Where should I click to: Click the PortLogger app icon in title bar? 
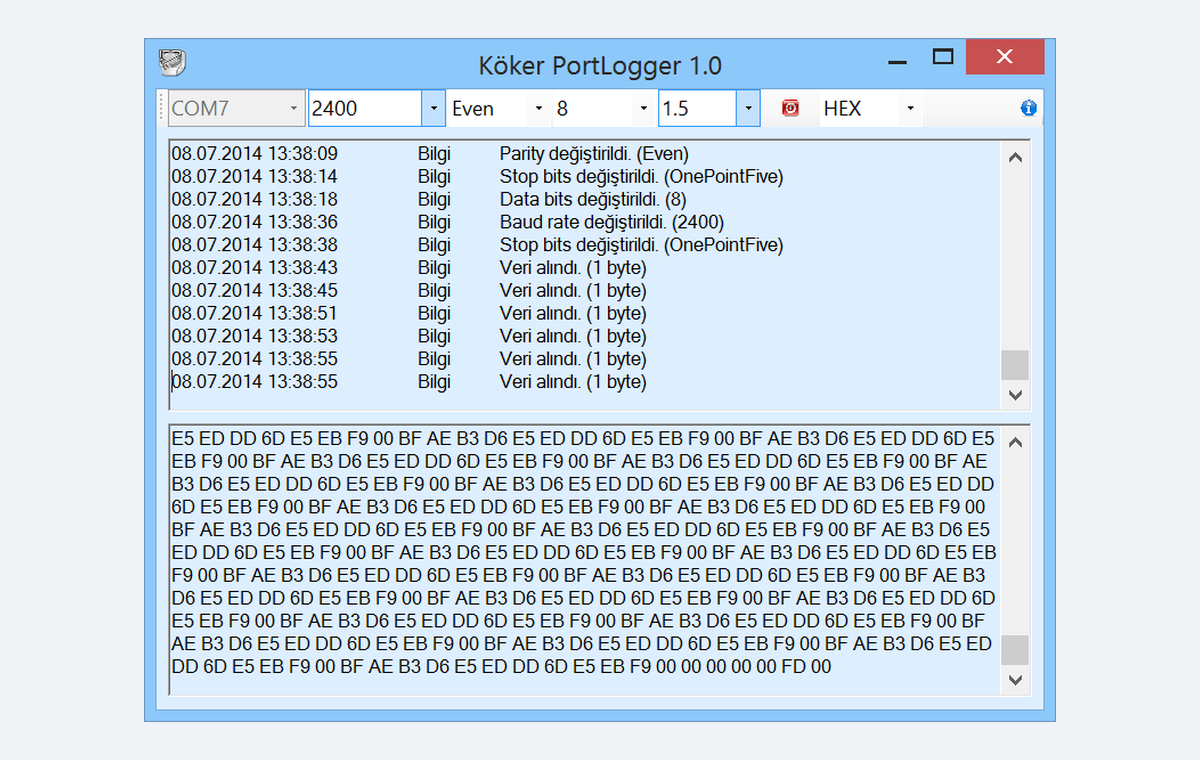click(174, 63)
